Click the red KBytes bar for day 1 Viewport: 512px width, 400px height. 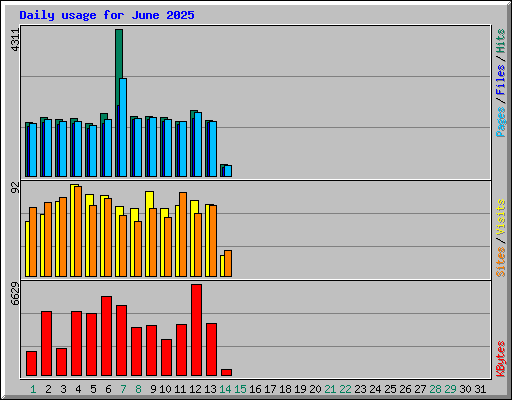pos(31,363)
